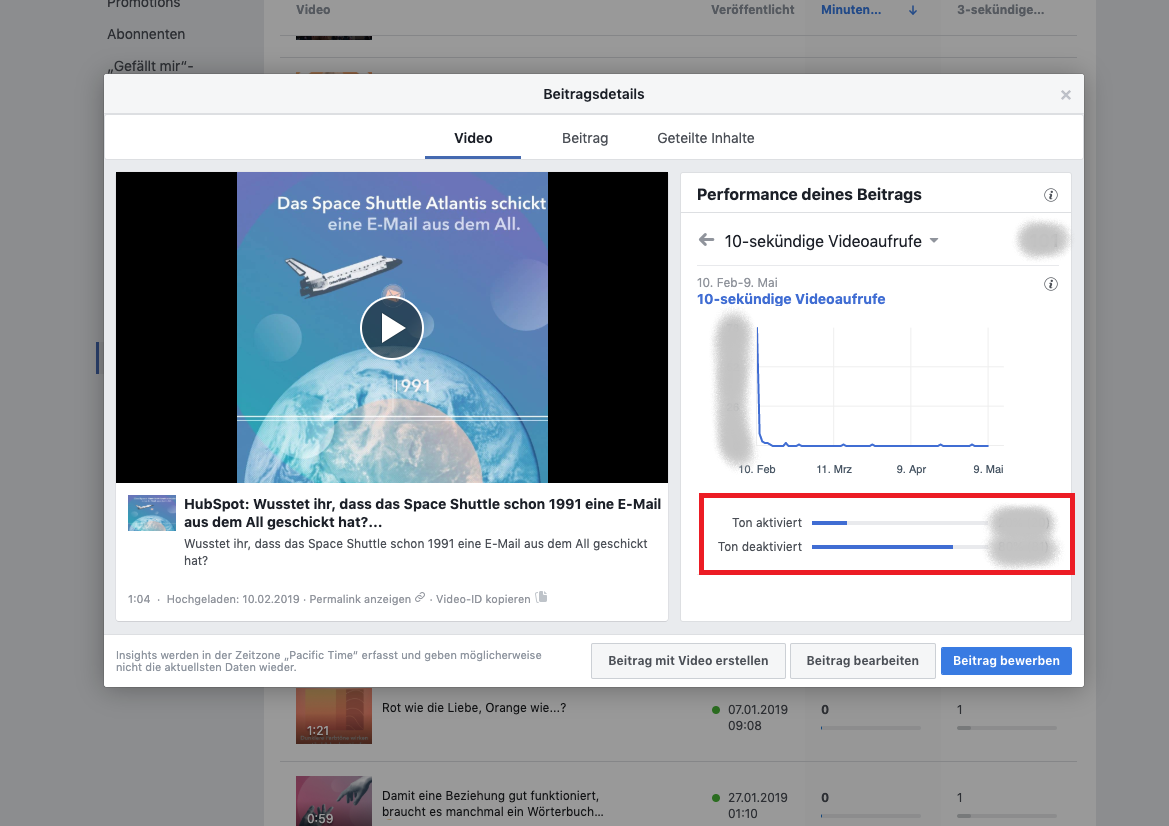This screenshot has height=826, width=1169.
Task: Click the 1:21 video thumbnail
Action: click(x=333, y=716)
